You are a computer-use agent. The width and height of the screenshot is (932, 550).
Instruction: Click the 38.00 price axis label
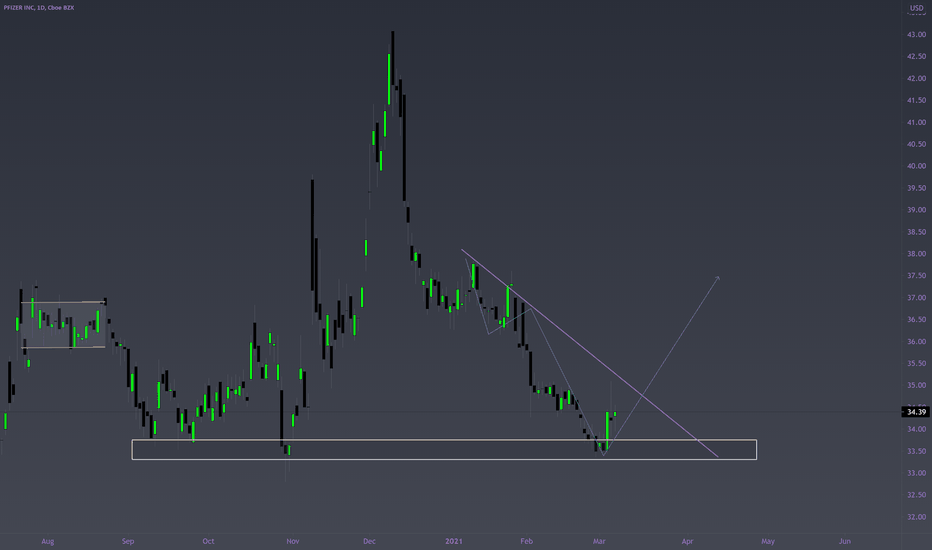click(916, 254)
